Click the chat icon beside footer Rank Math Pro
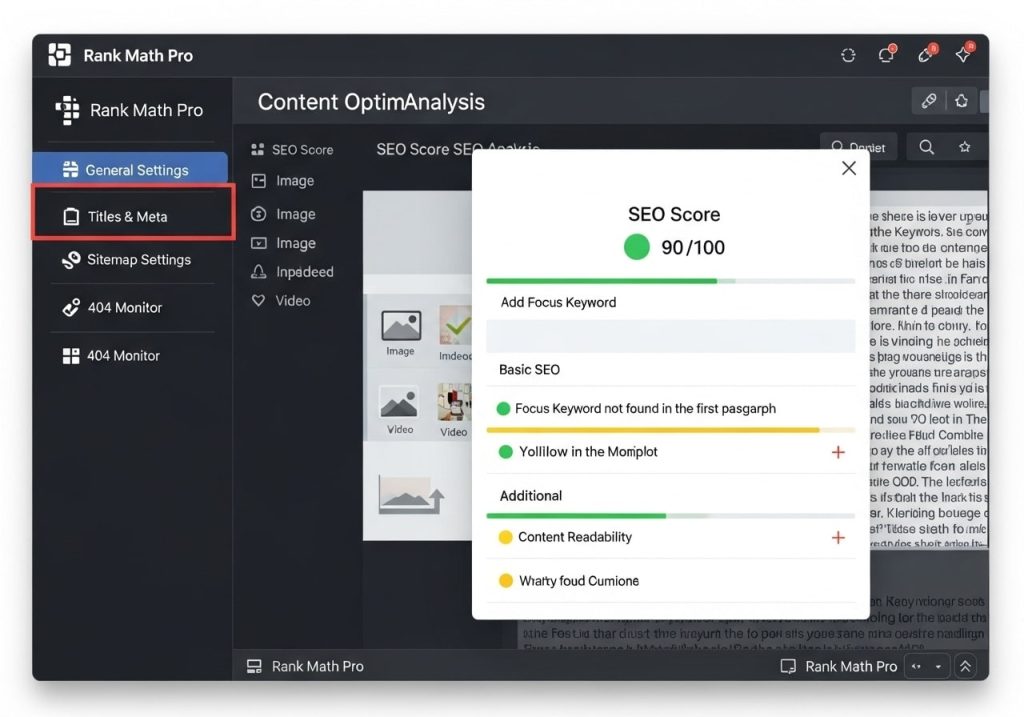This screenshot has width=1024, height=717. (788, 666)
